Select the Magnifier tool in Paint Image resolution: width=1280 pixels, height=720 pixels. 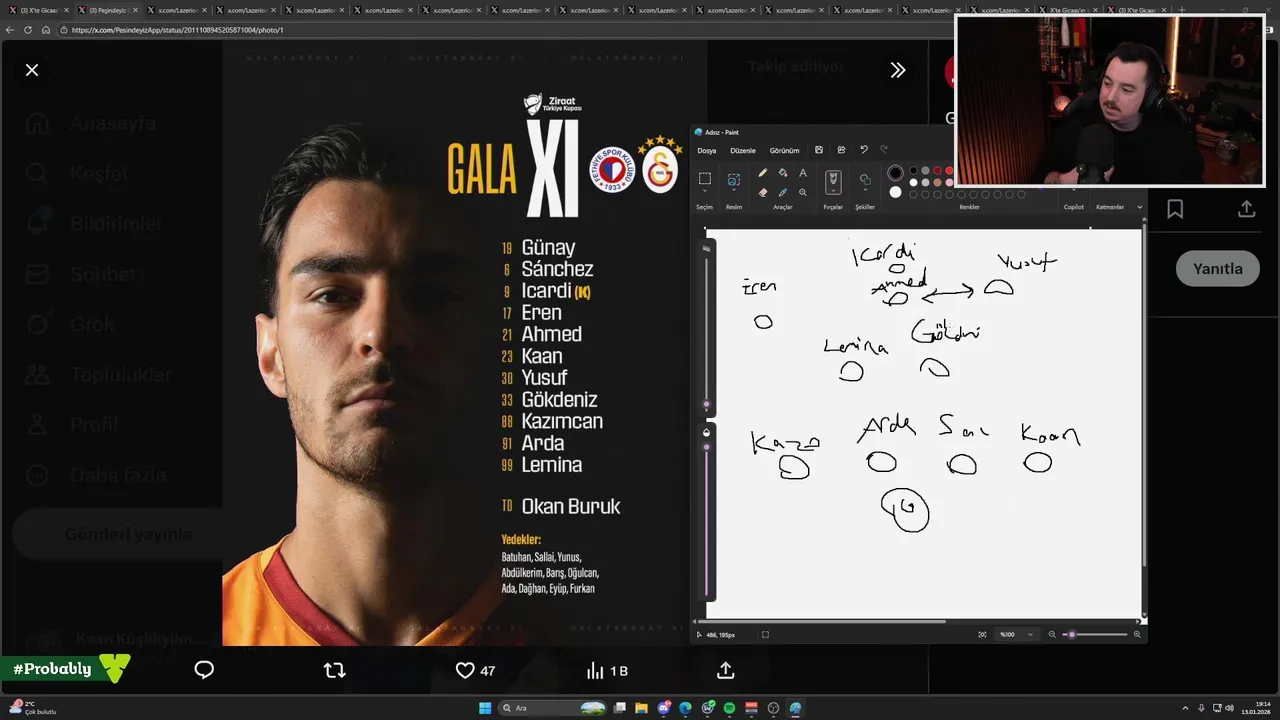(x=802, y=192)
